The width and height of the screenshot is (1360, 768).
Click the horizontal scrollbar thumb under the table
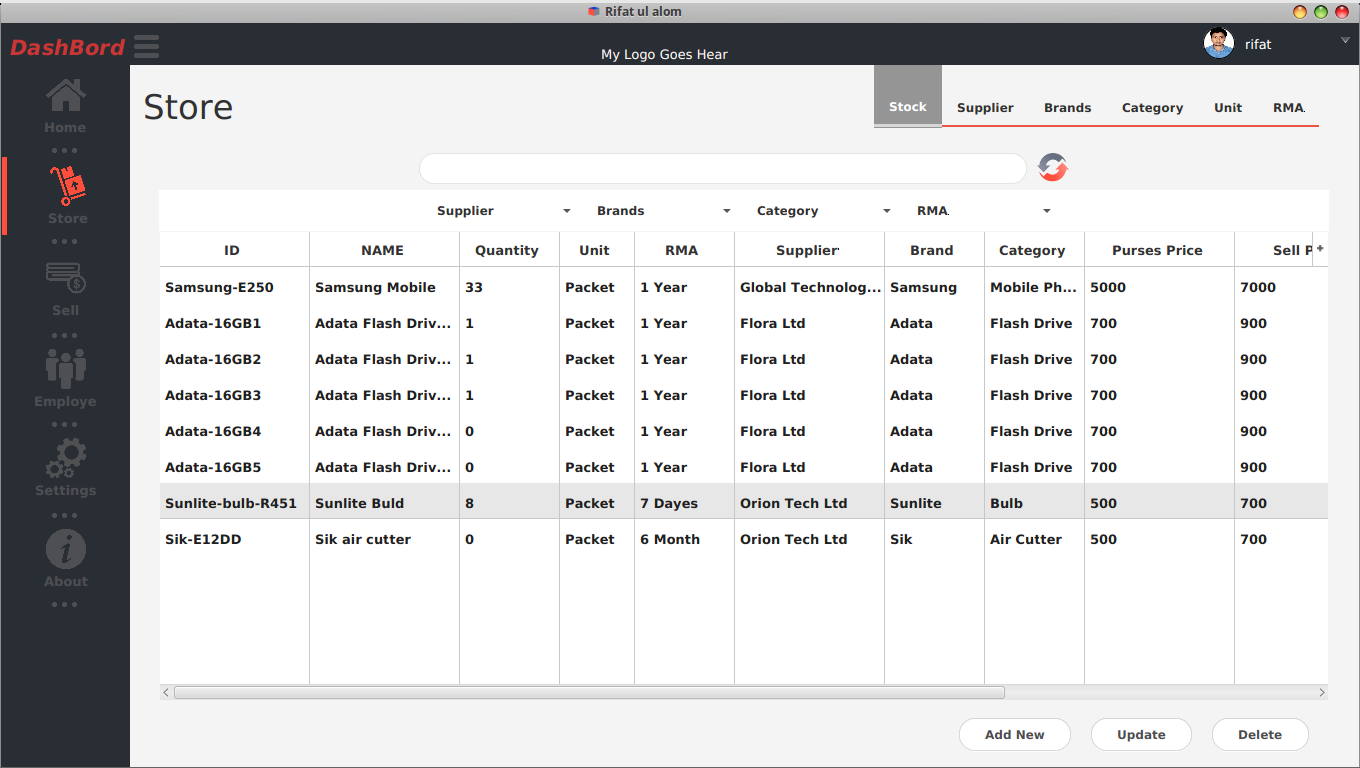click(x=589, y=692)
